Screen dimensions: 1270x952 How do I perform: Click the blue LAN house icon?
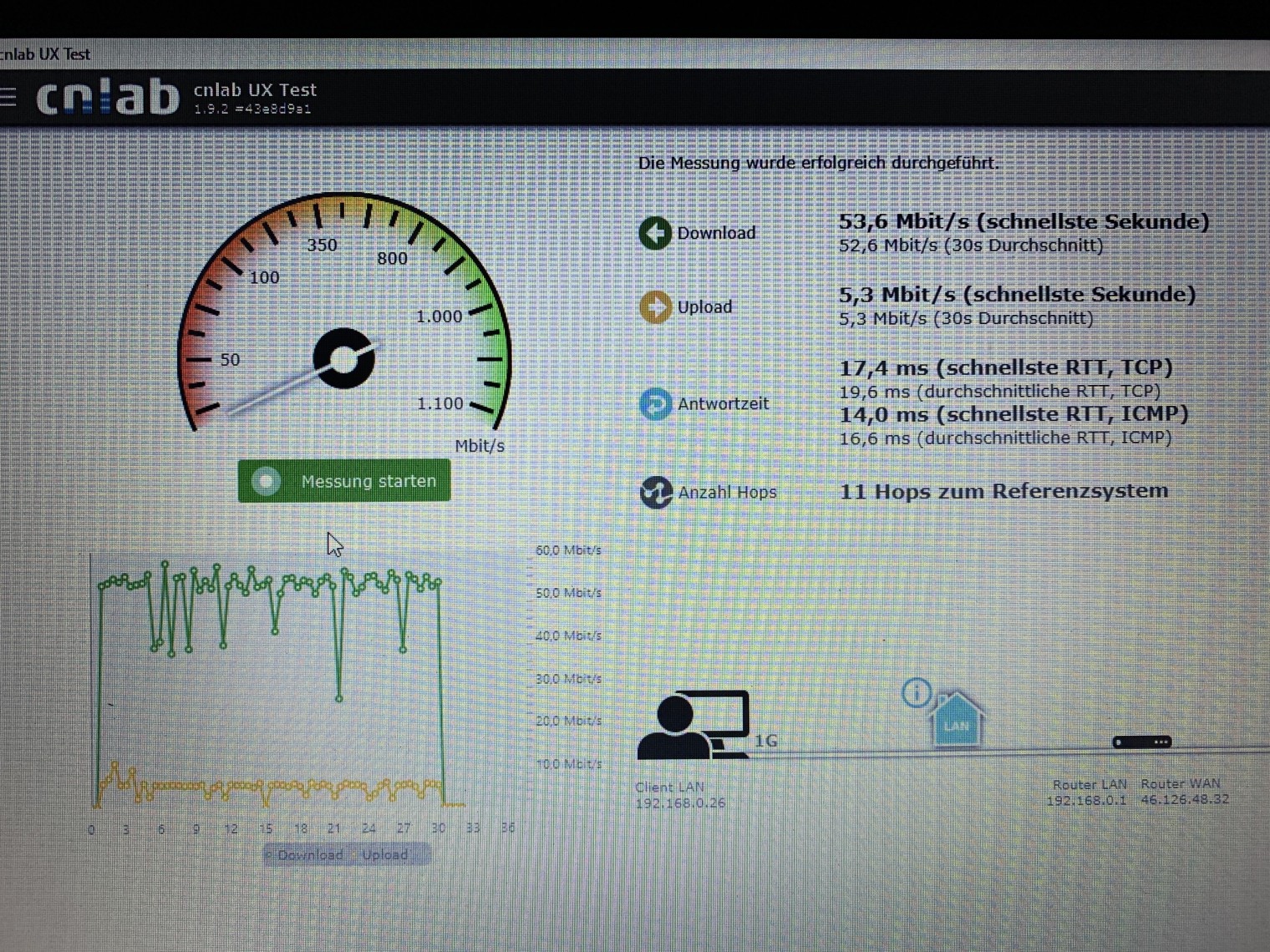pos(957,722)
